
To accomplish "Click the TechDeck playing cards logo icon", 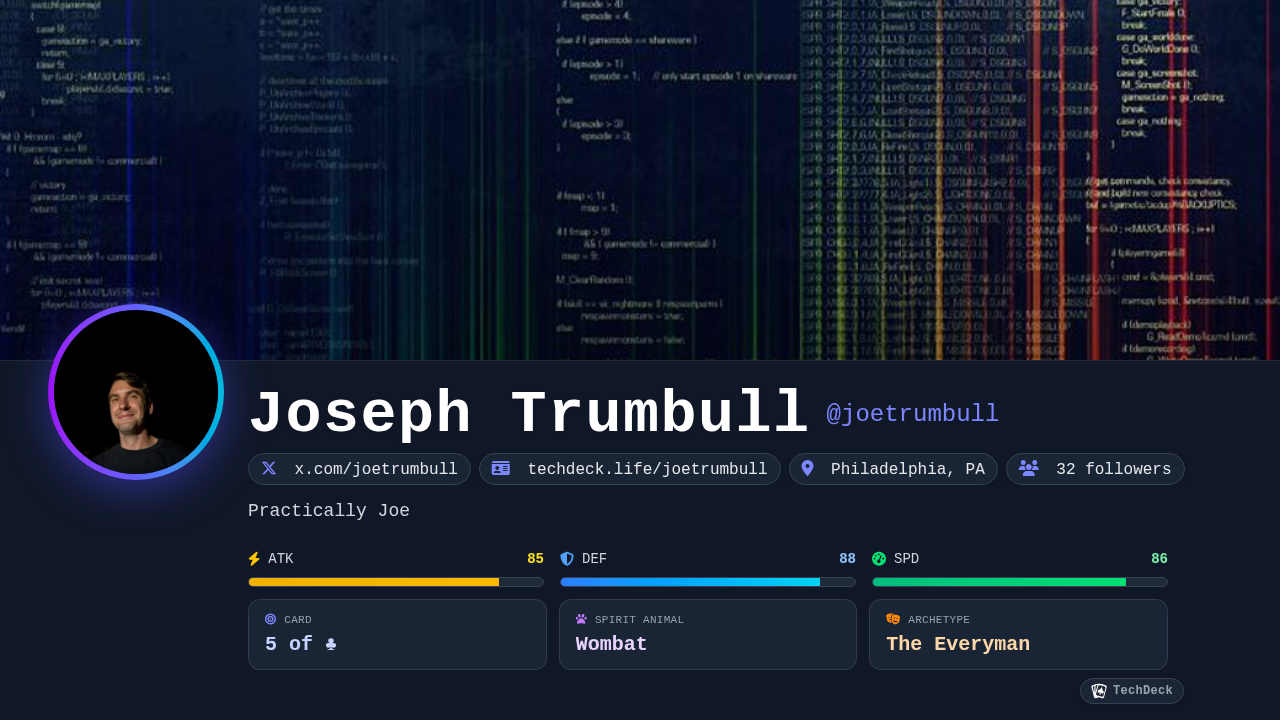I will (1099, 691).
